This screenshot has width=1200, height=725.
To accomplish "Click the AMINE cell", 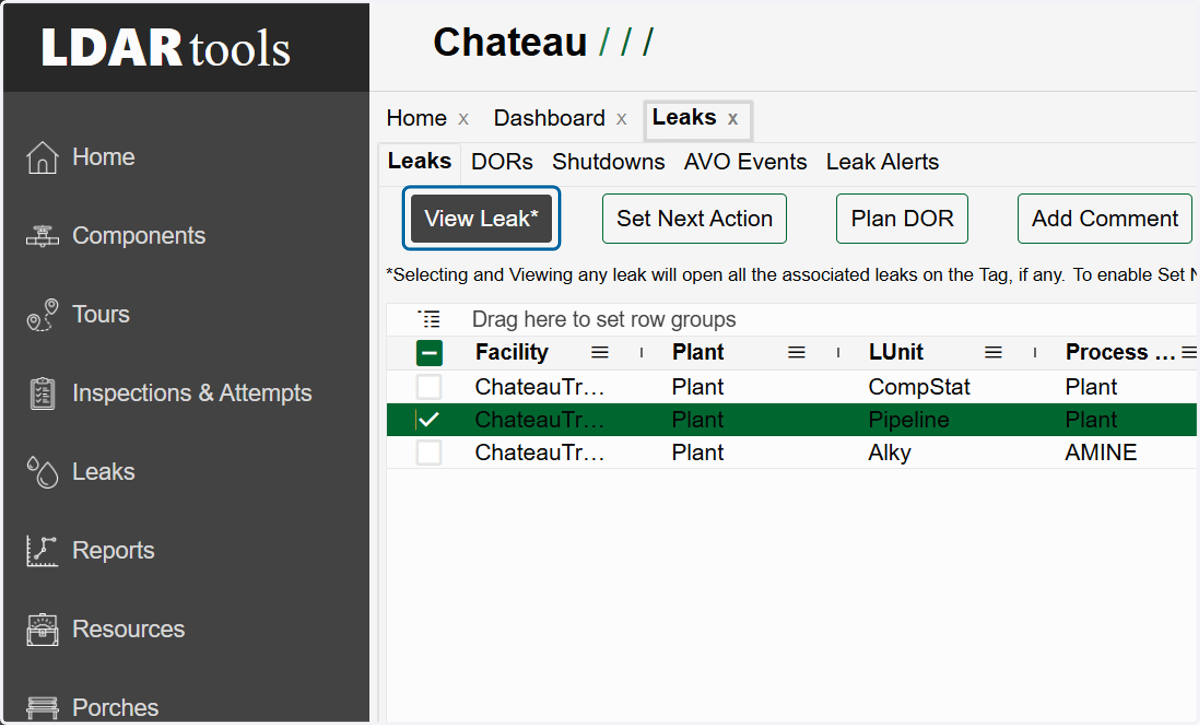I will [1101, 453].
